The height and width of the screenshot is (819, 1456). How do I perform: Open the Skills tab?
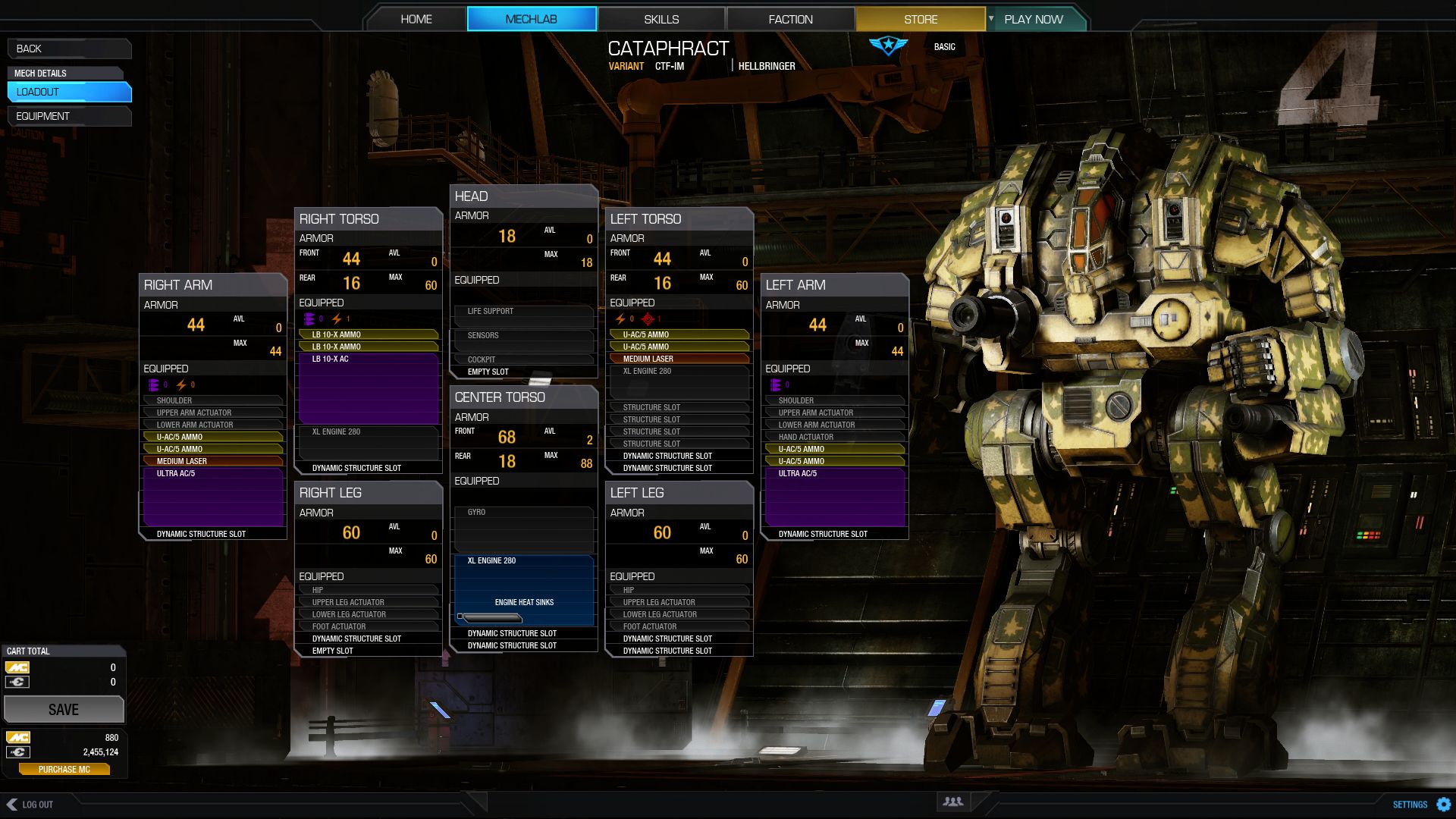click(661, 19)
